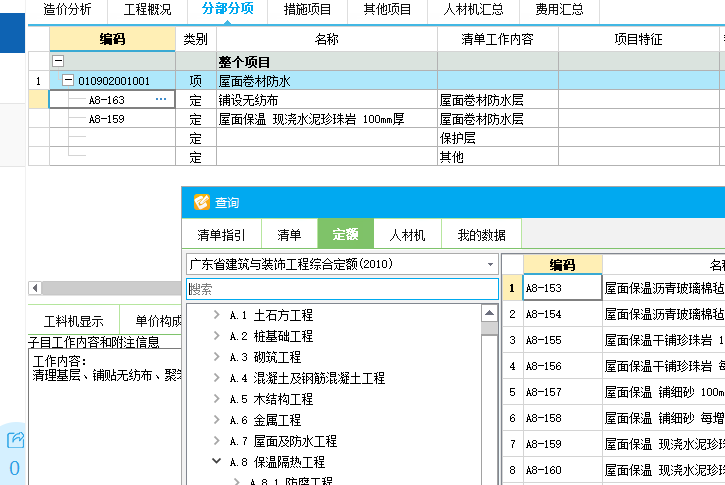Expand A.7 屋面及防水工程 tree node
This screenshot has width=725, height=485.
216,441
